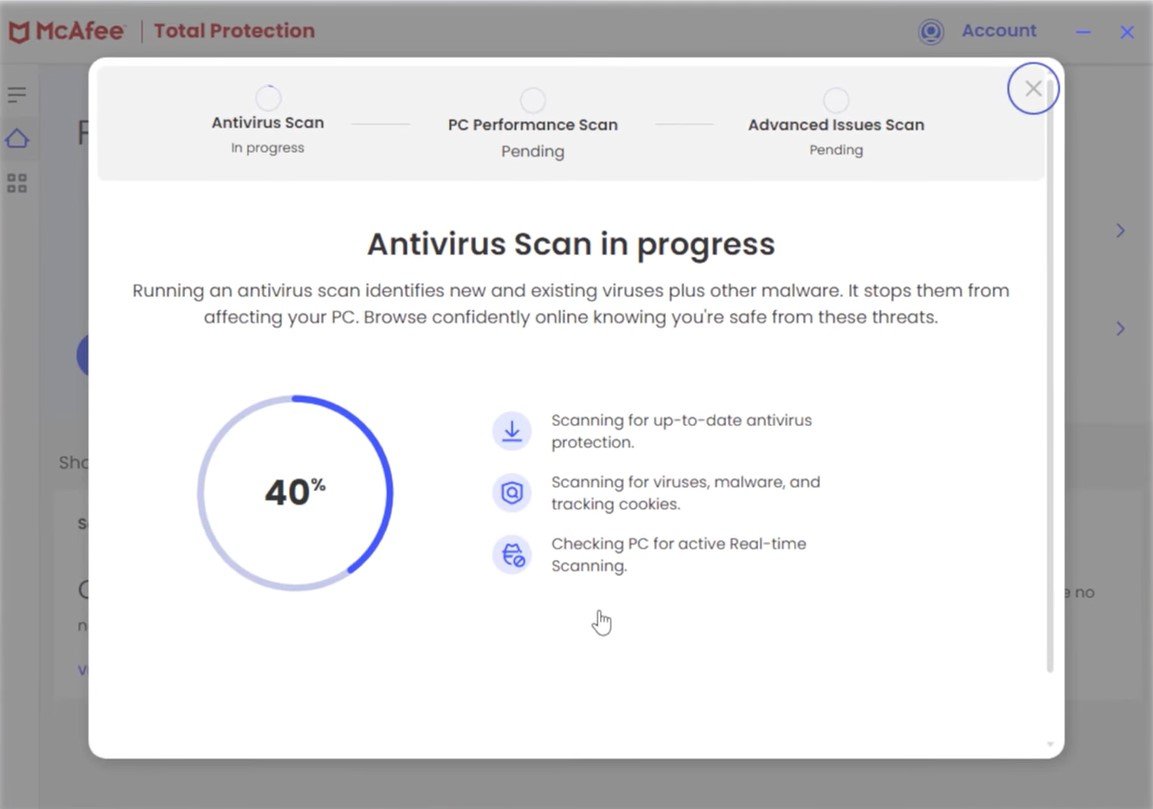Expand the upper right chevron arrow
Screen dimensions: 1153x809
[1121, 231]
